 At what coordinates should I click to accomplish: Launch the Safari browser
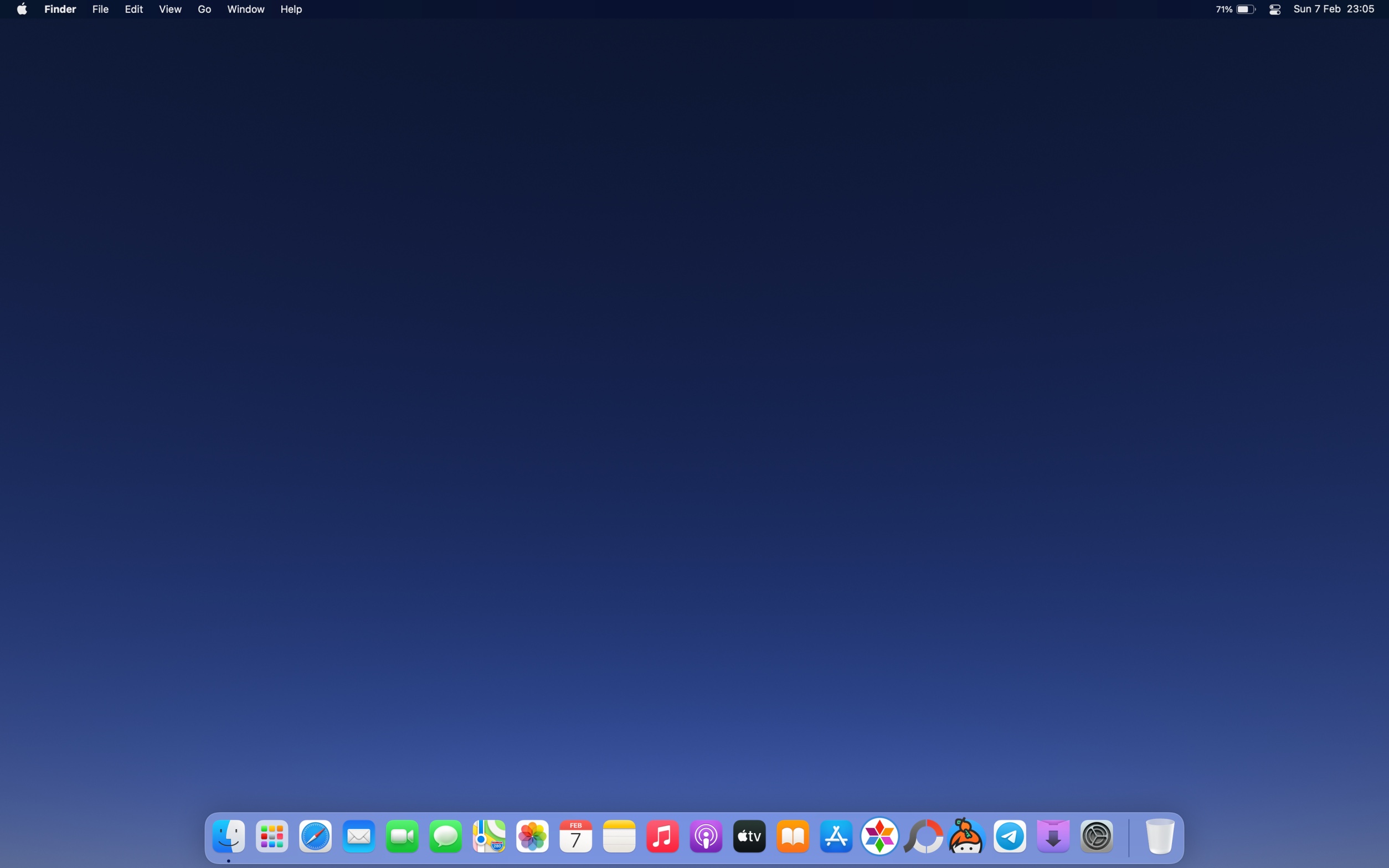(x=315, y=836)
